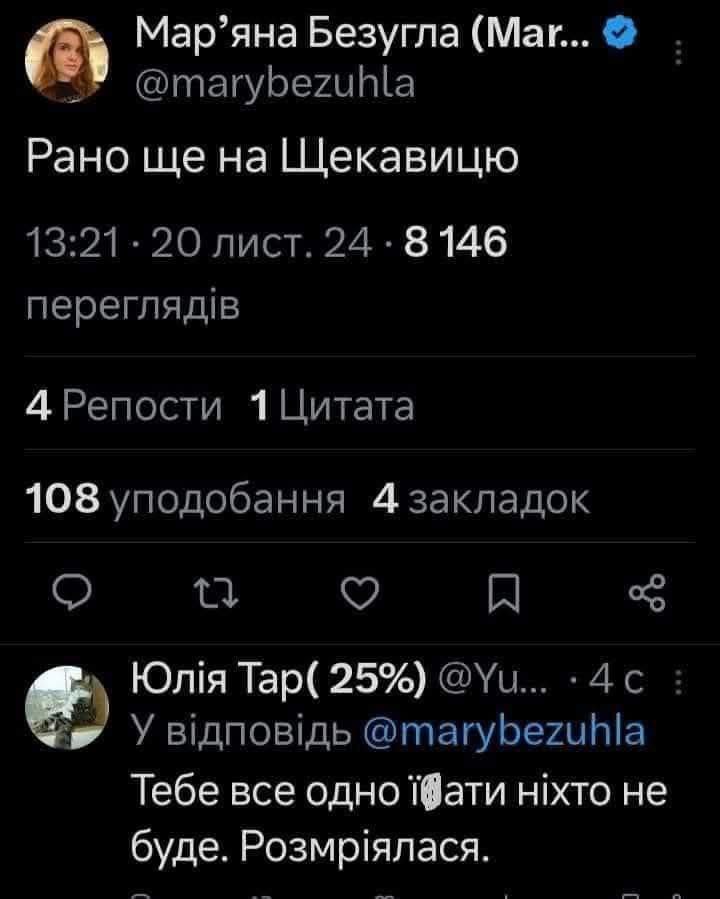Open Юлія Тар( 25%) display name
The width and height of the screenshot is (720, 899).
tap(279, 682)
